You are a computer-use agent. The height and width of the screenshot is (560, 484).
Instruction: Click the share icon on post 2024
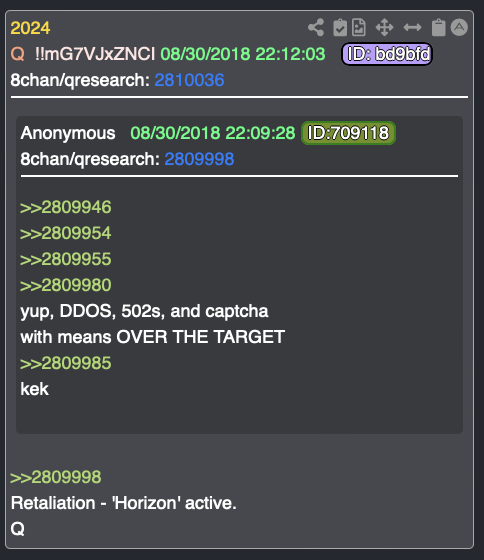pos(316,28)
